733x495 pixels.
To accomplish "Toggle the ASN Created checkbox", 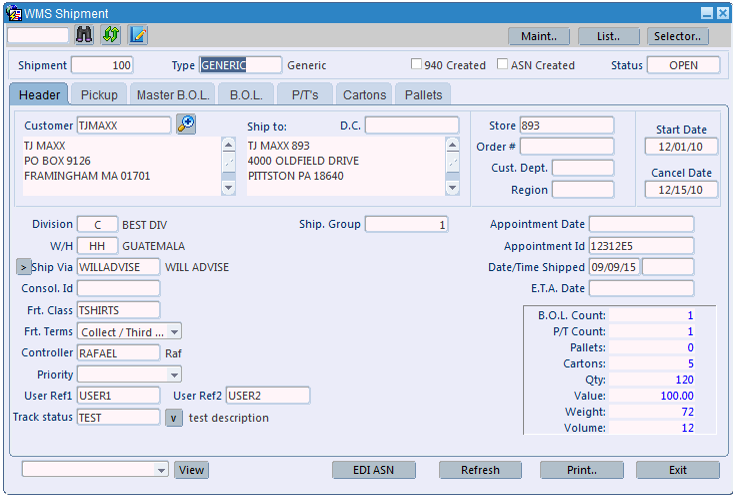I will (x=503, y=65).
